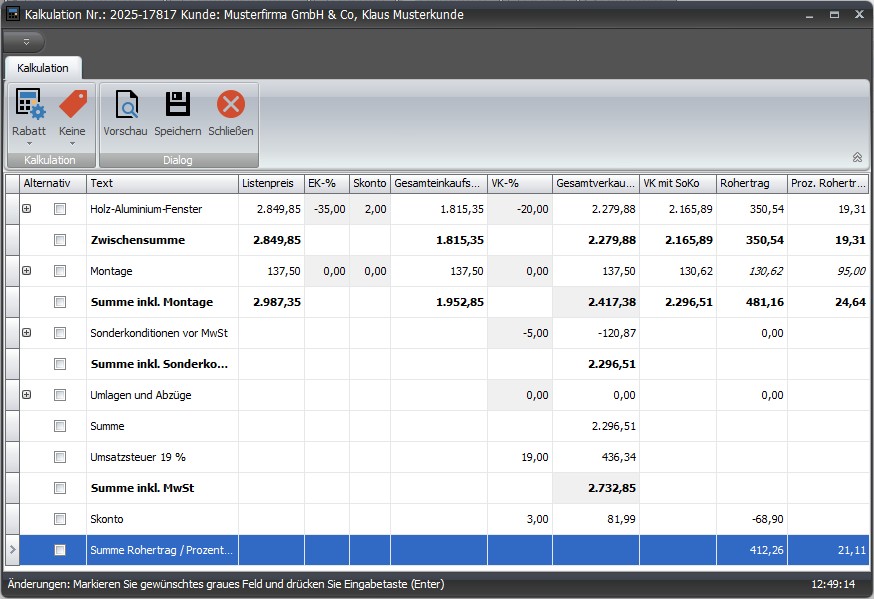
Task: Click the VK-% field for Sonderkonditionen
Action: pyautogui.click(x=520, y=333)
